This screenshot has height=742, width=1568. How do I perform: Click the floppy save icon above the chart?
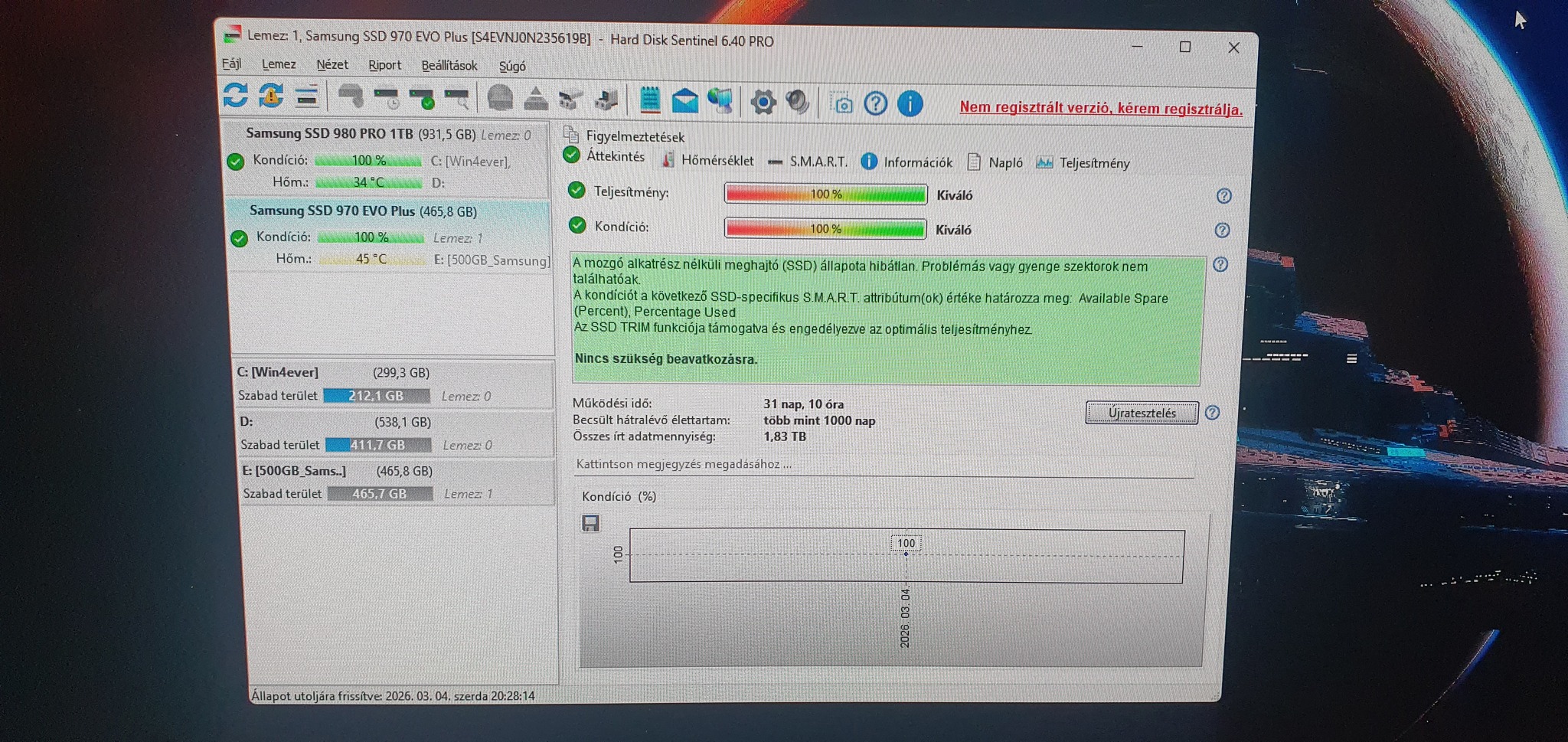590,523
